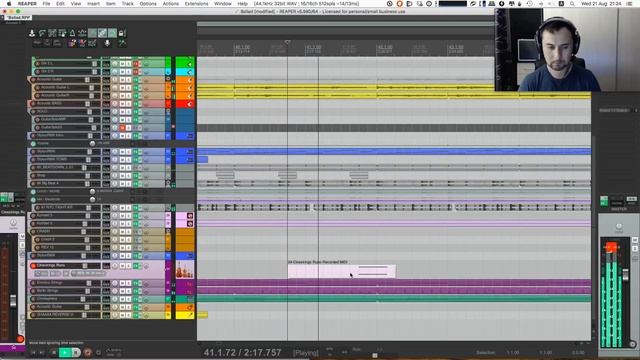Go to project start with the rewind button

[x=33, y=352]
